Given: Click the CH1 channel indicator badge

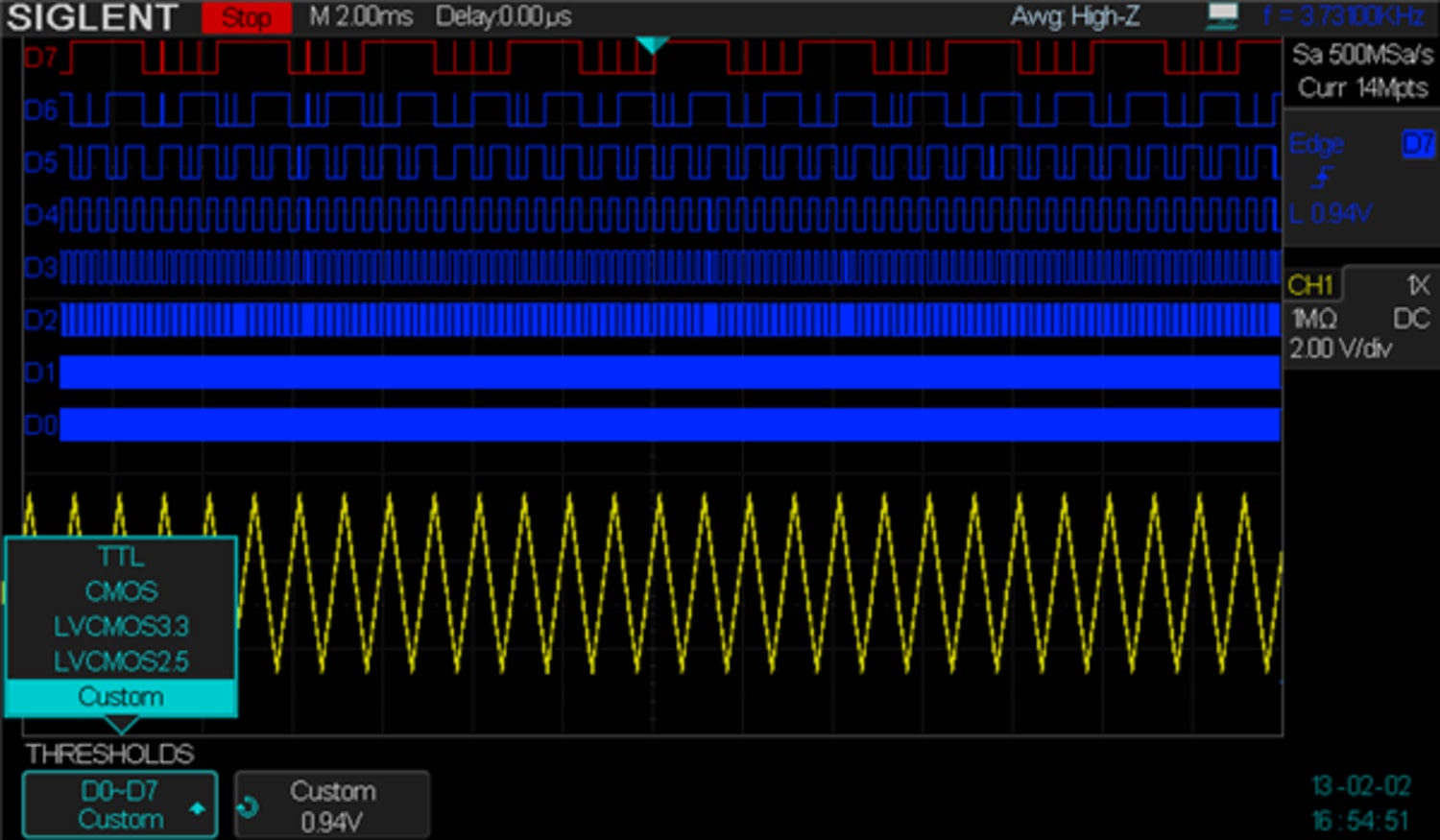Looking at the screenshot, I should point(1311,284).
